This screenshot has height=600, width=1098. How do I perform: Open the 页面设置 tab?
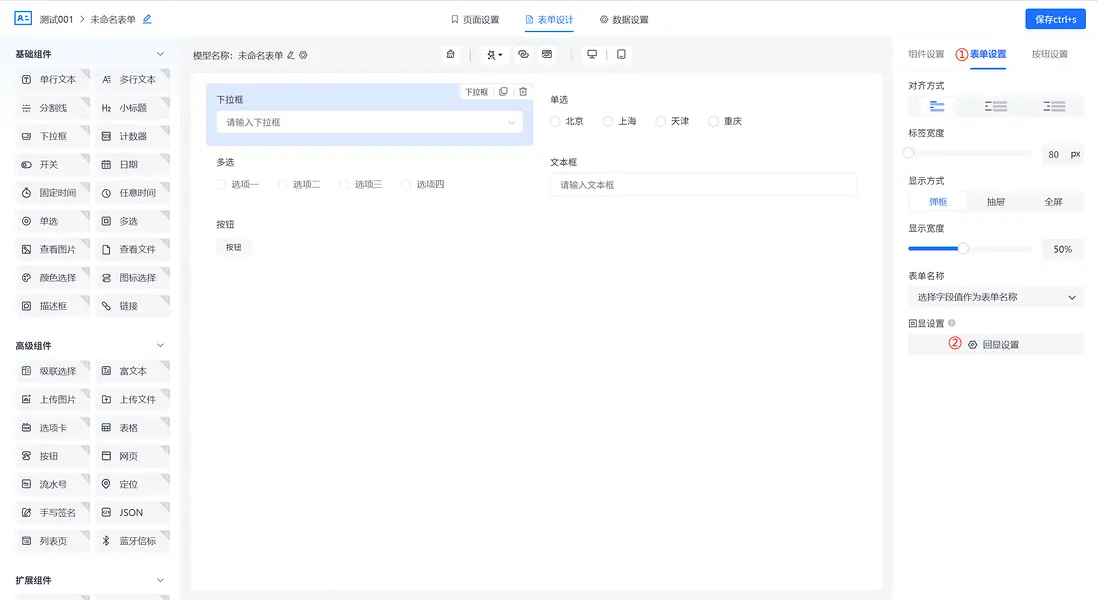[475, 20]
